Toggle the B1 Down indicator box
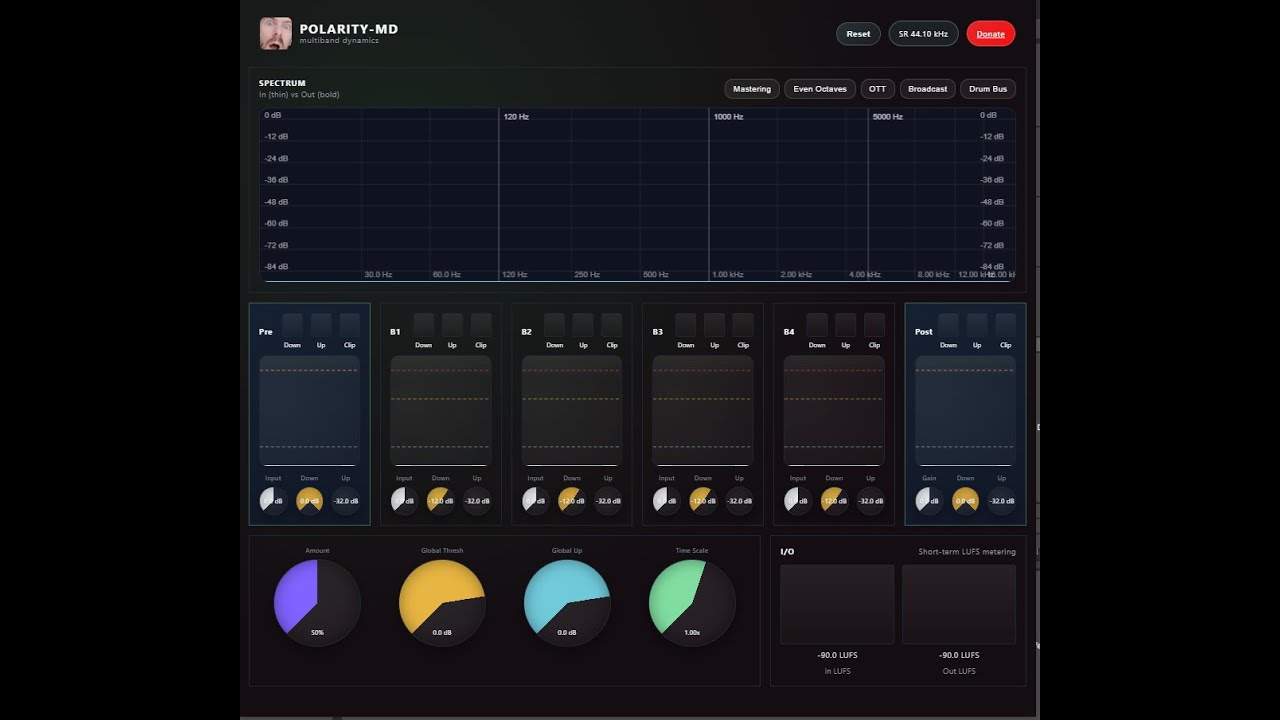The height and width of the screenshot is (720, 1280). [x=424, y=324]
